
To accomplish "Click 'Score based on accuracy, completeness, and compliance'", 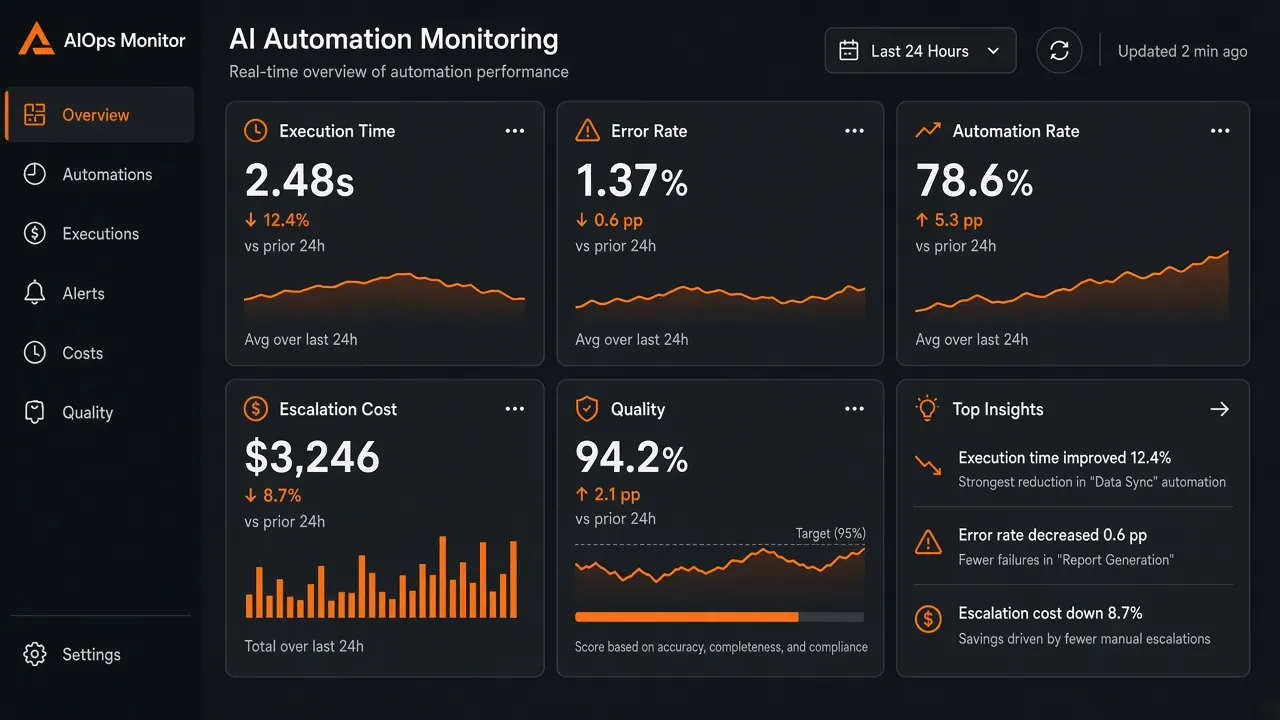I will click(721, 647).
